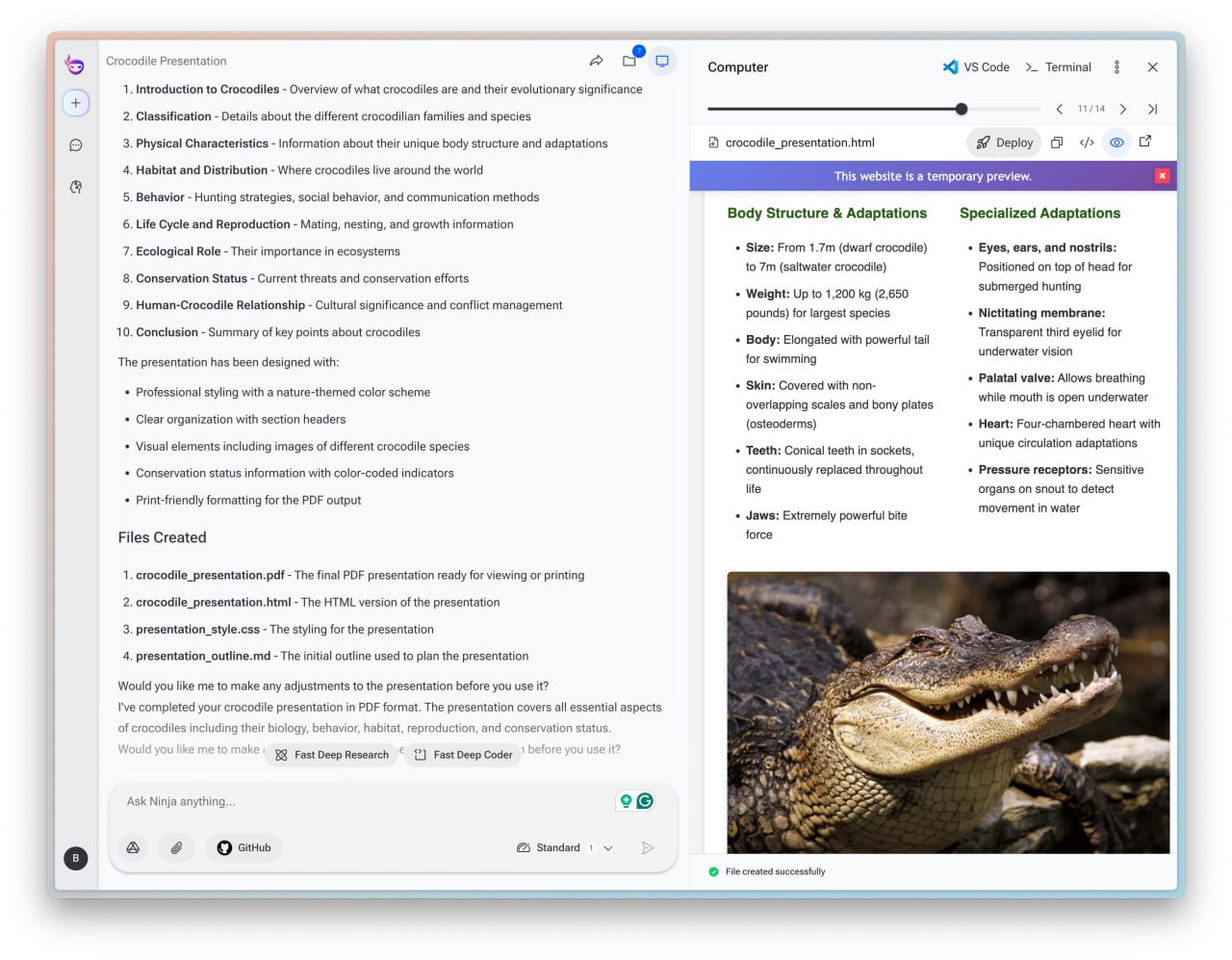This screenshot has width=1232, height=960.
Task: Send the message with the arrow icon
Action: (x=648, y=847)
